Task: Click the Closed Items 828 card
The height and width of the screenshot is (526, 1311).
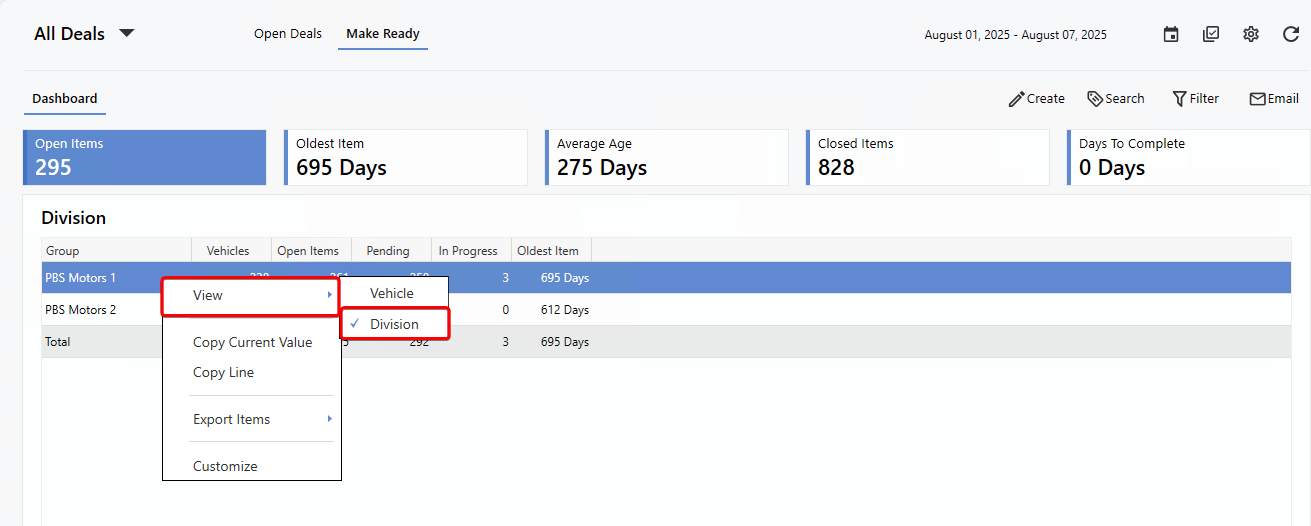Action: click(927, 158)
